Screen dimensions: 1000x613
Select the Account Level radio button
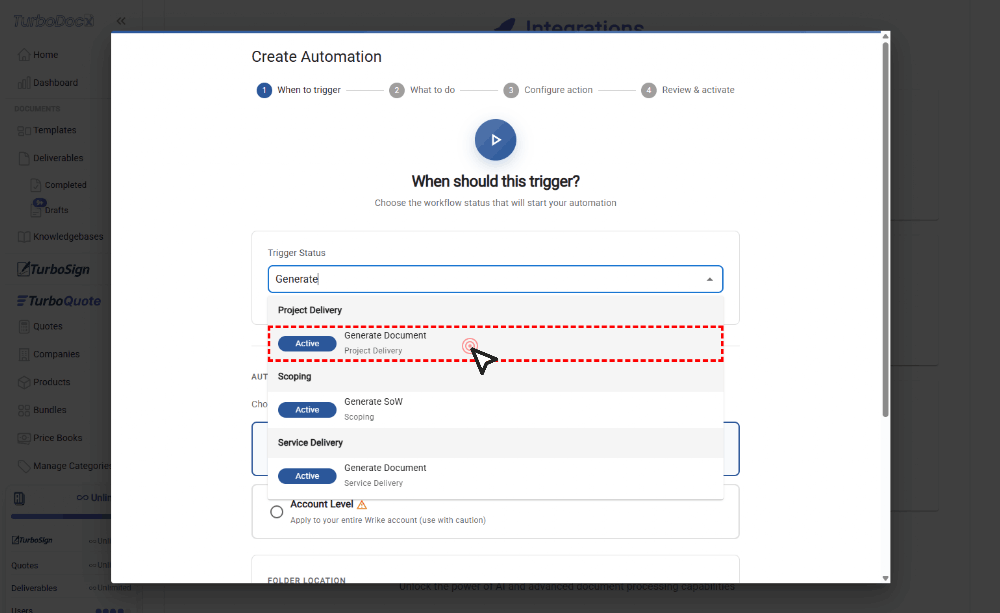click(277, 512)
